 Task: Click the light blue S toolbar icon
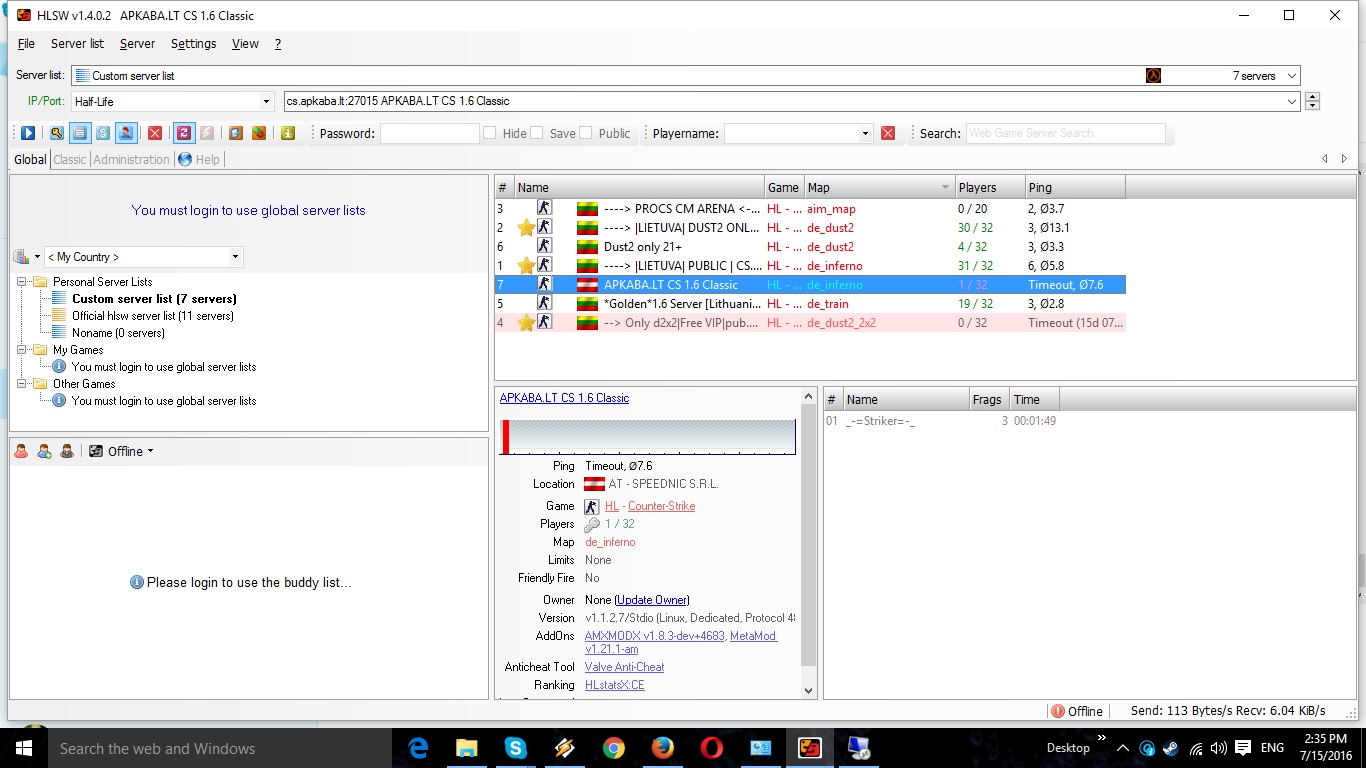click(x=103, y=133)
